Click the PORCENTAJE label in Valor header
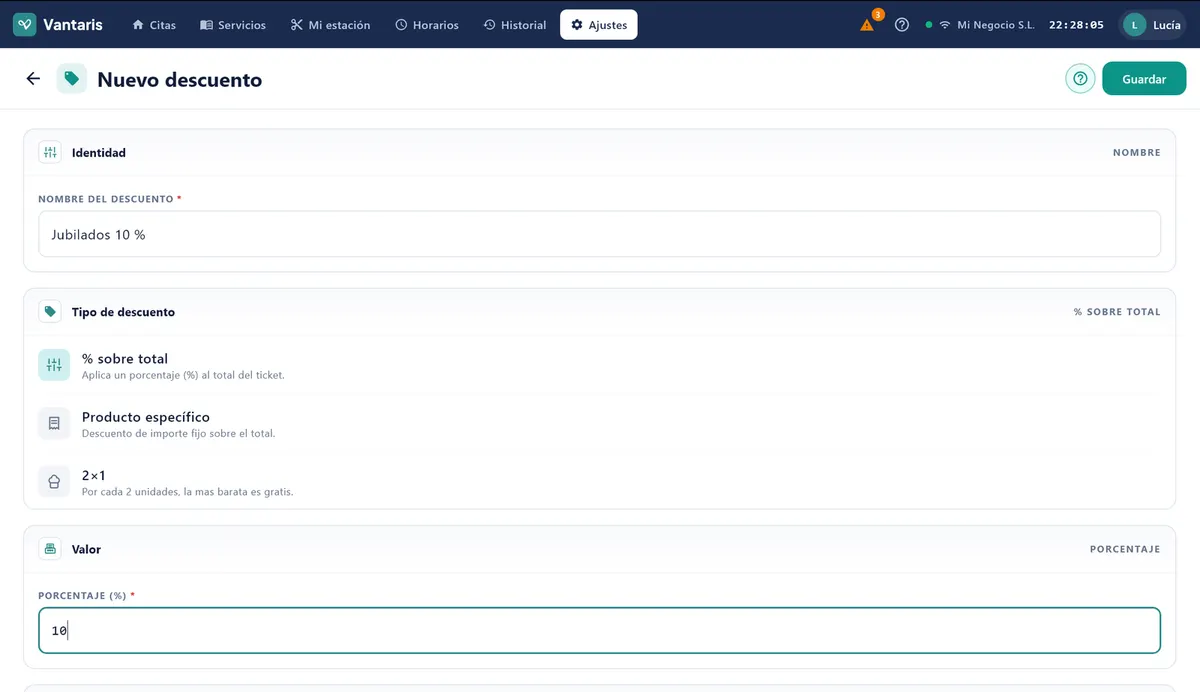This screenshot has height=692, width=1200. (1125, 549)
